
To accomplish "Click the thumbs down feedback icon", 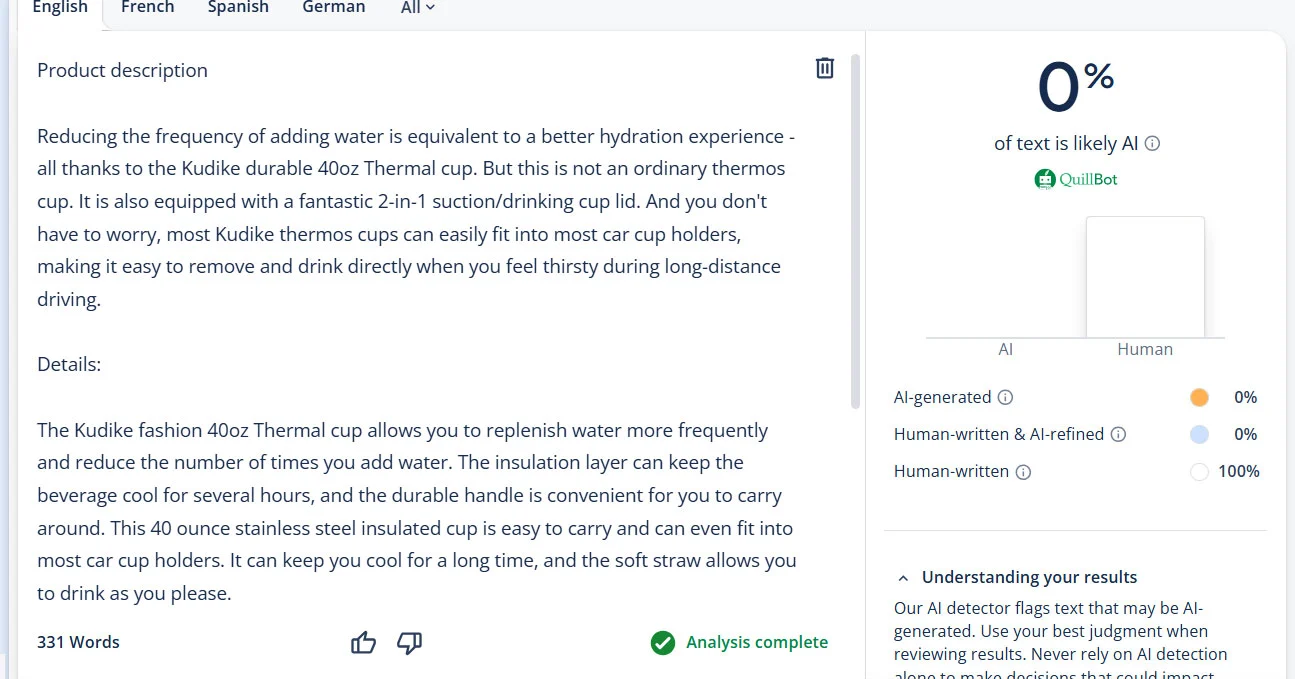I will [x=409, y=643].
